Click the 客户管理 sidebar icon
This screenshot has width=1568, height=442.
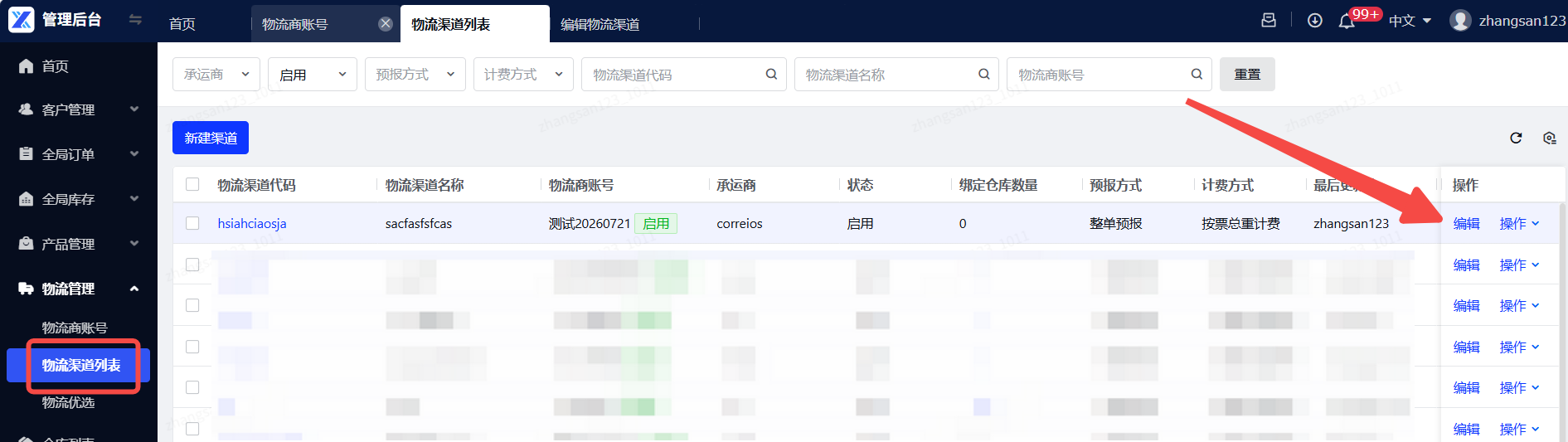pos(26,109)
